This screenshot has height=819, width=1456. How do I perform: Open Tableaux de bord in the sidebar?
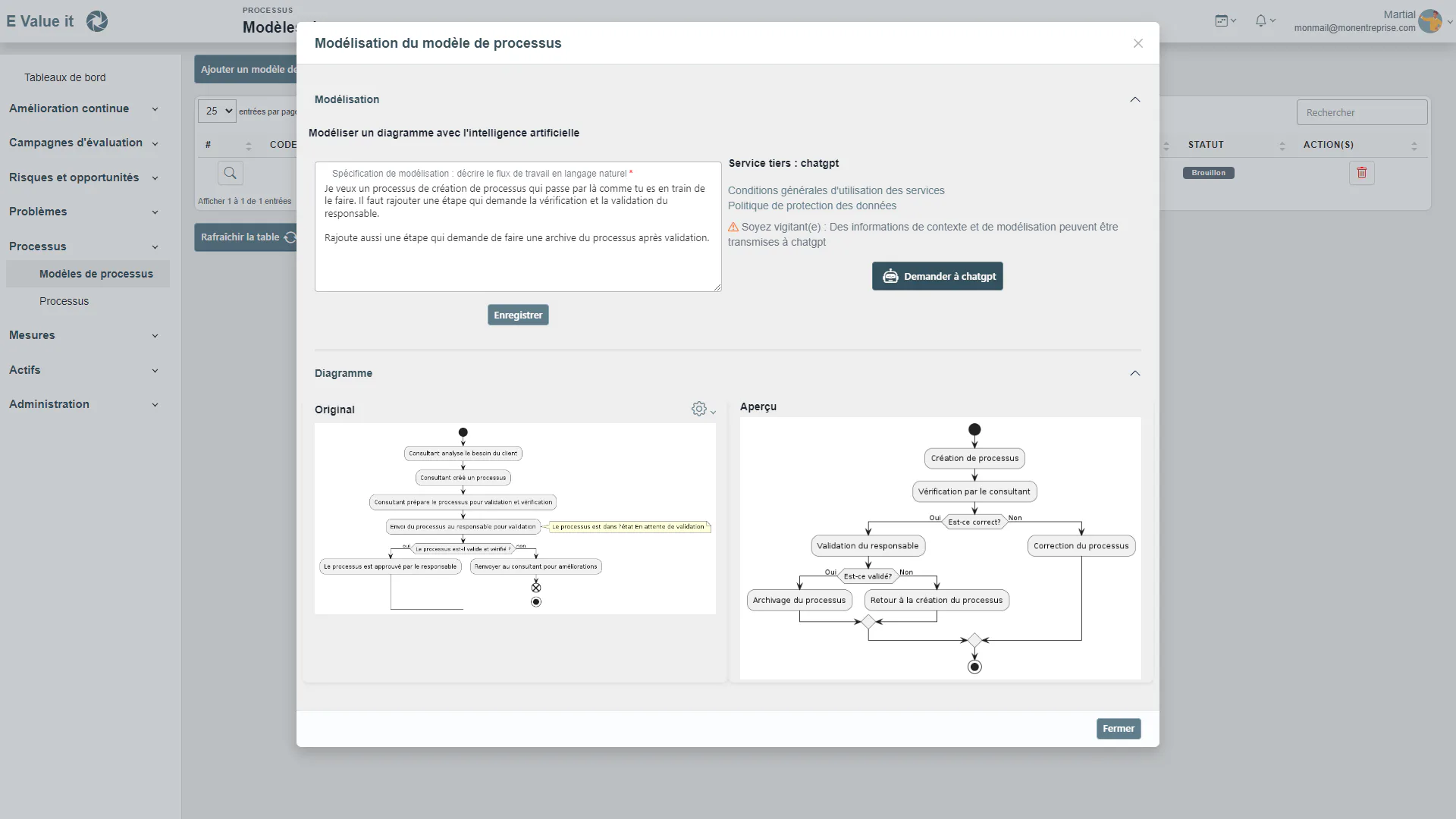(65, 77)
